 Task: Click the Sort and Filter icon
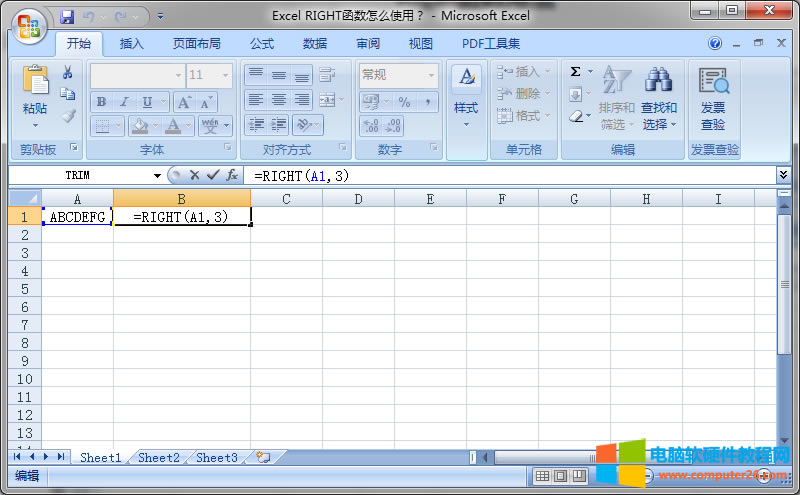tap(616, 82)
